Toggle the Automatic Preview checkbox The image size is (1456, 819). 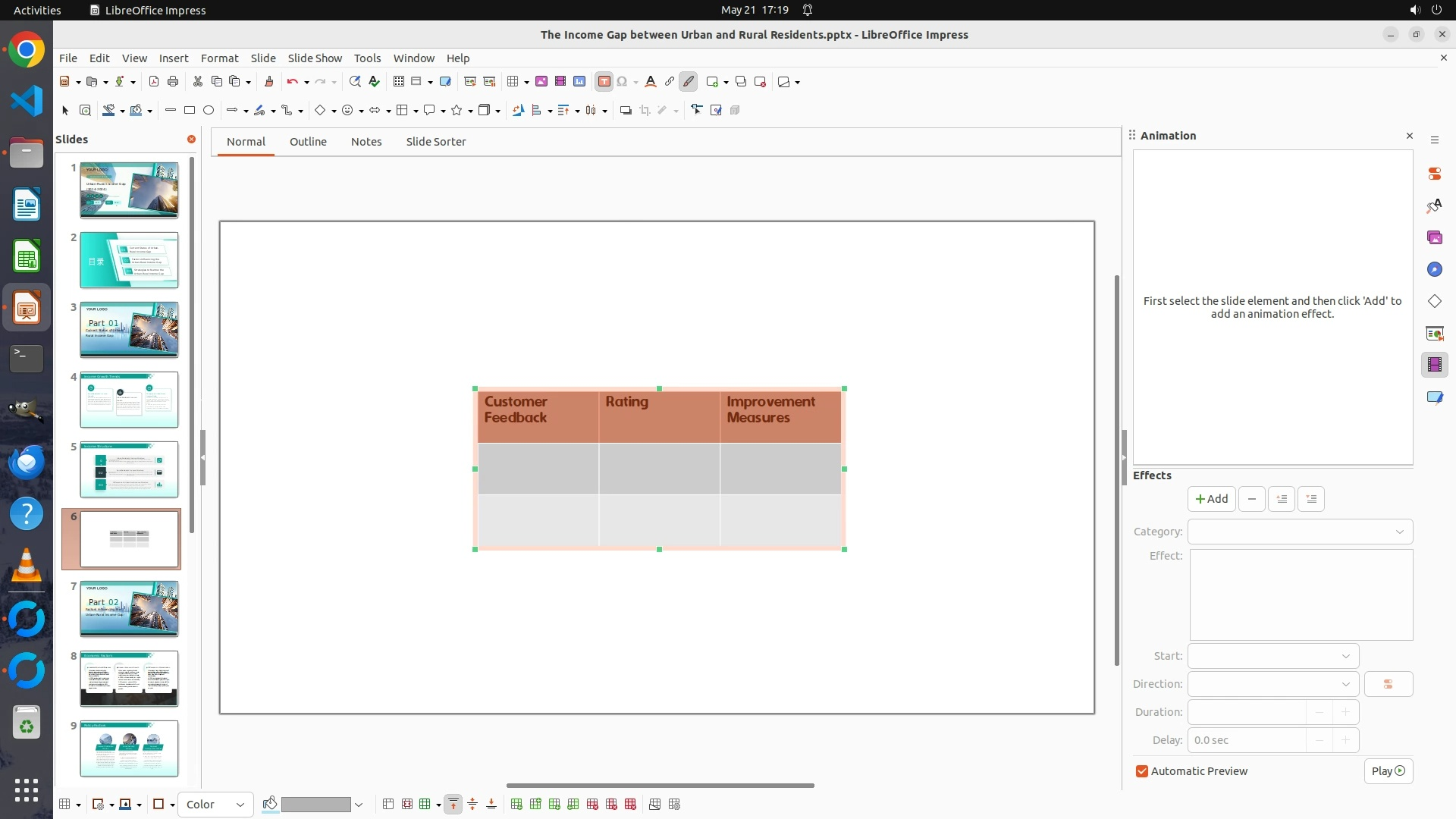pos(1142,771)
